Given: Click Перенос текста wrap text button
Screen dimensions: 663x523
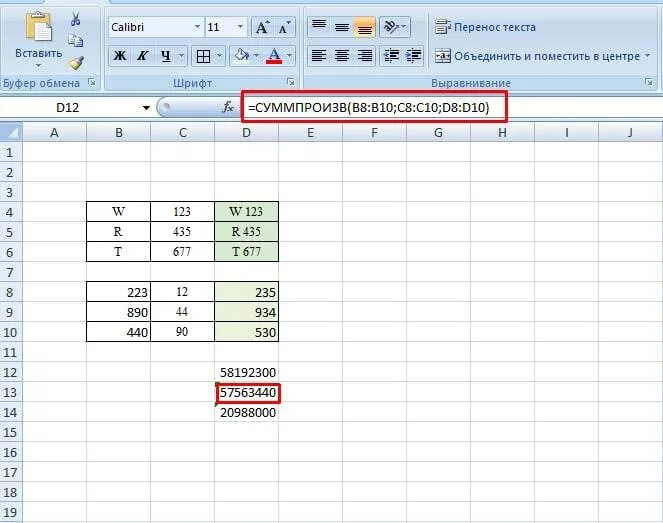Looking at the screenshot, I should (x=485, y=27).
